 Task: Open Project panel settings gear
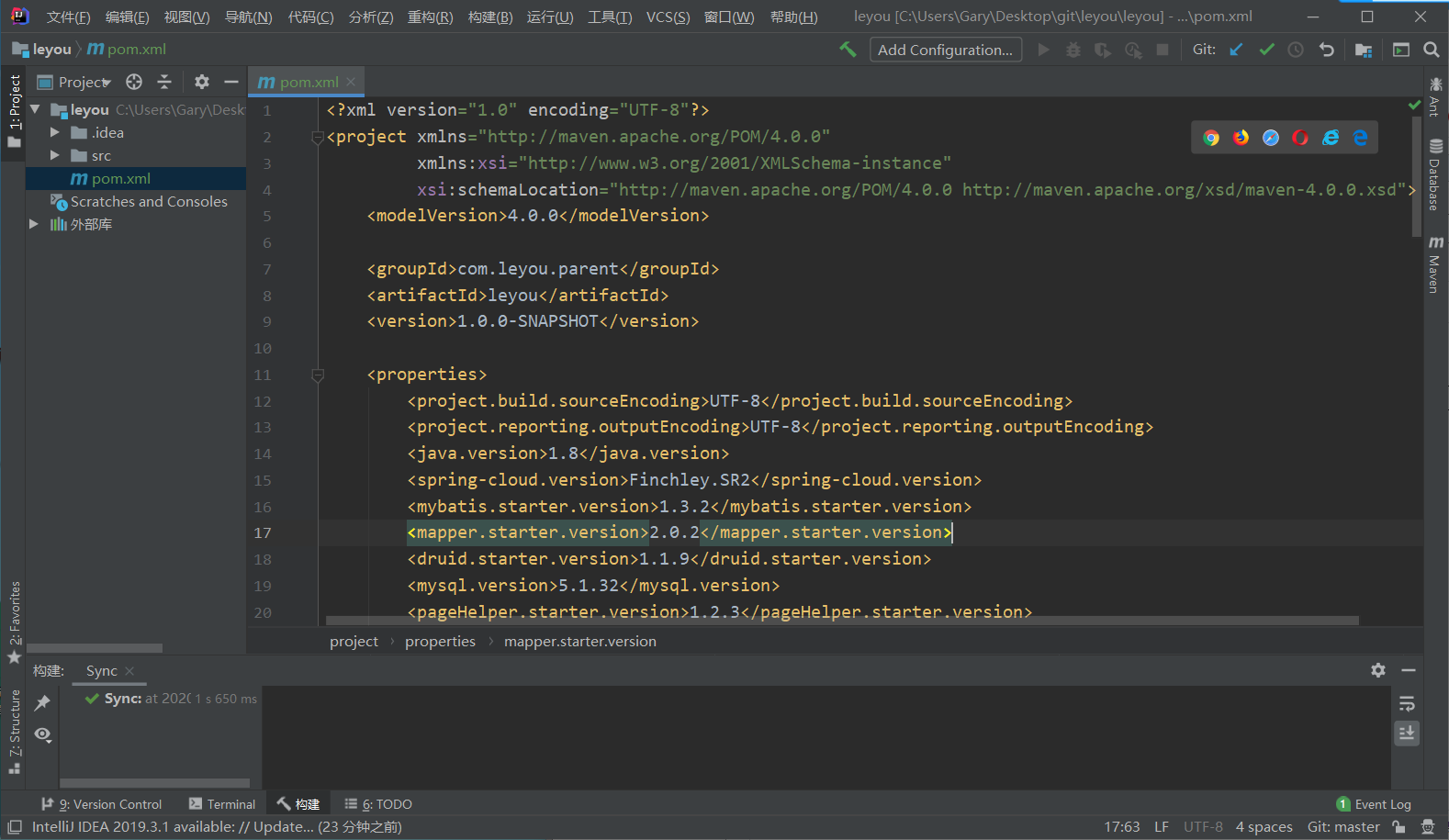point(202,82)
